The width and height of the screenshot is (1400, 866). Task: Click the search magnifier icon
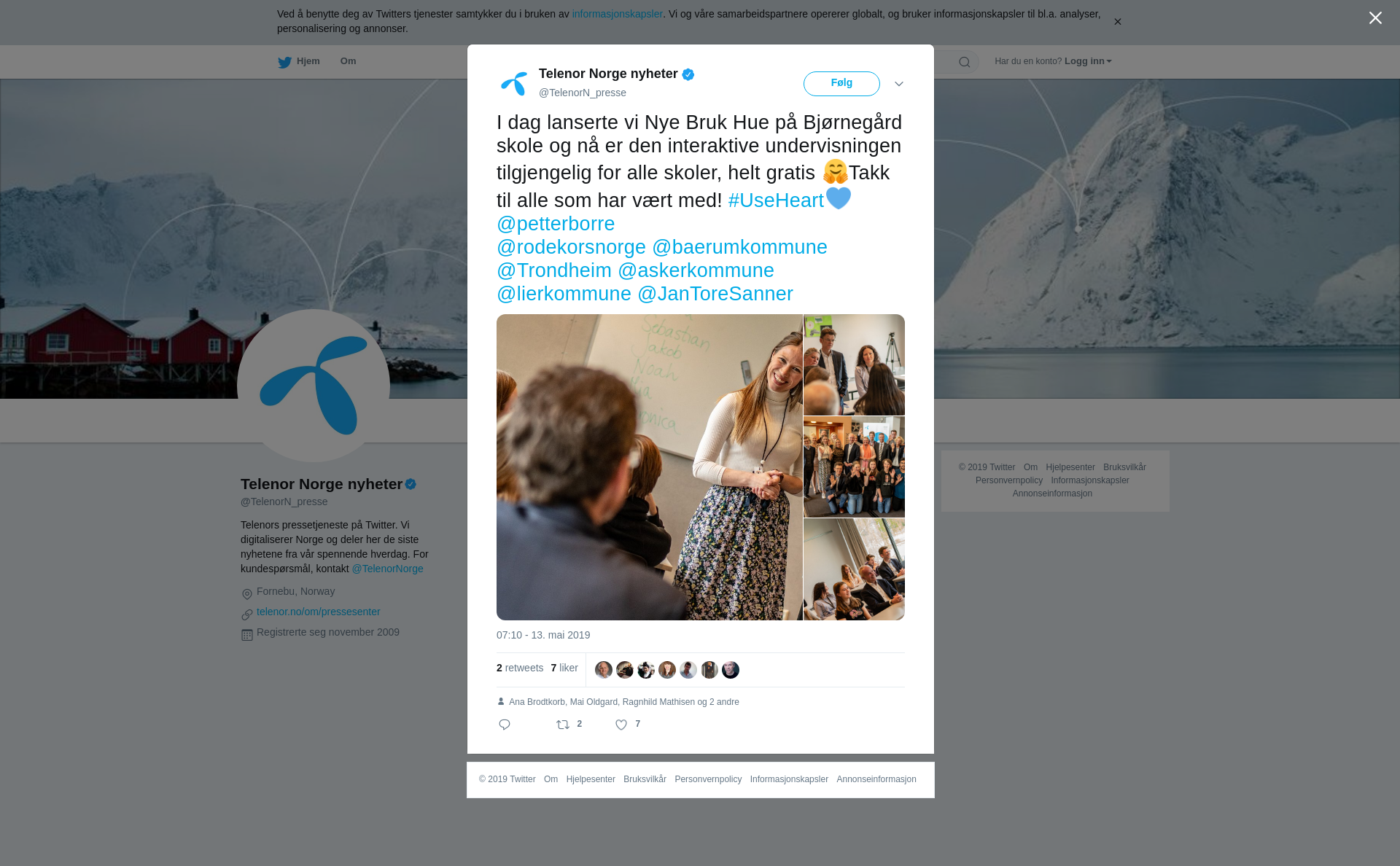click(965, 62)
